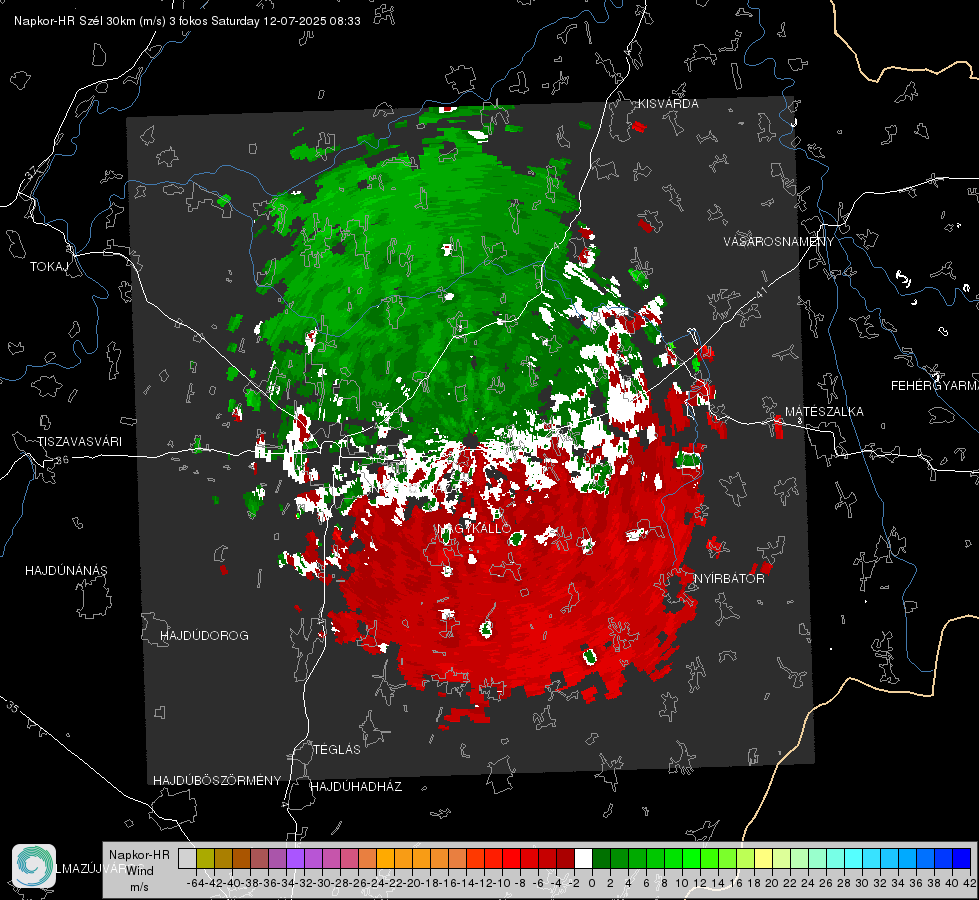This screenshot has height=900, width=979.
Task: Click the yellow legend swatch at 18
Action: point(764,858)
